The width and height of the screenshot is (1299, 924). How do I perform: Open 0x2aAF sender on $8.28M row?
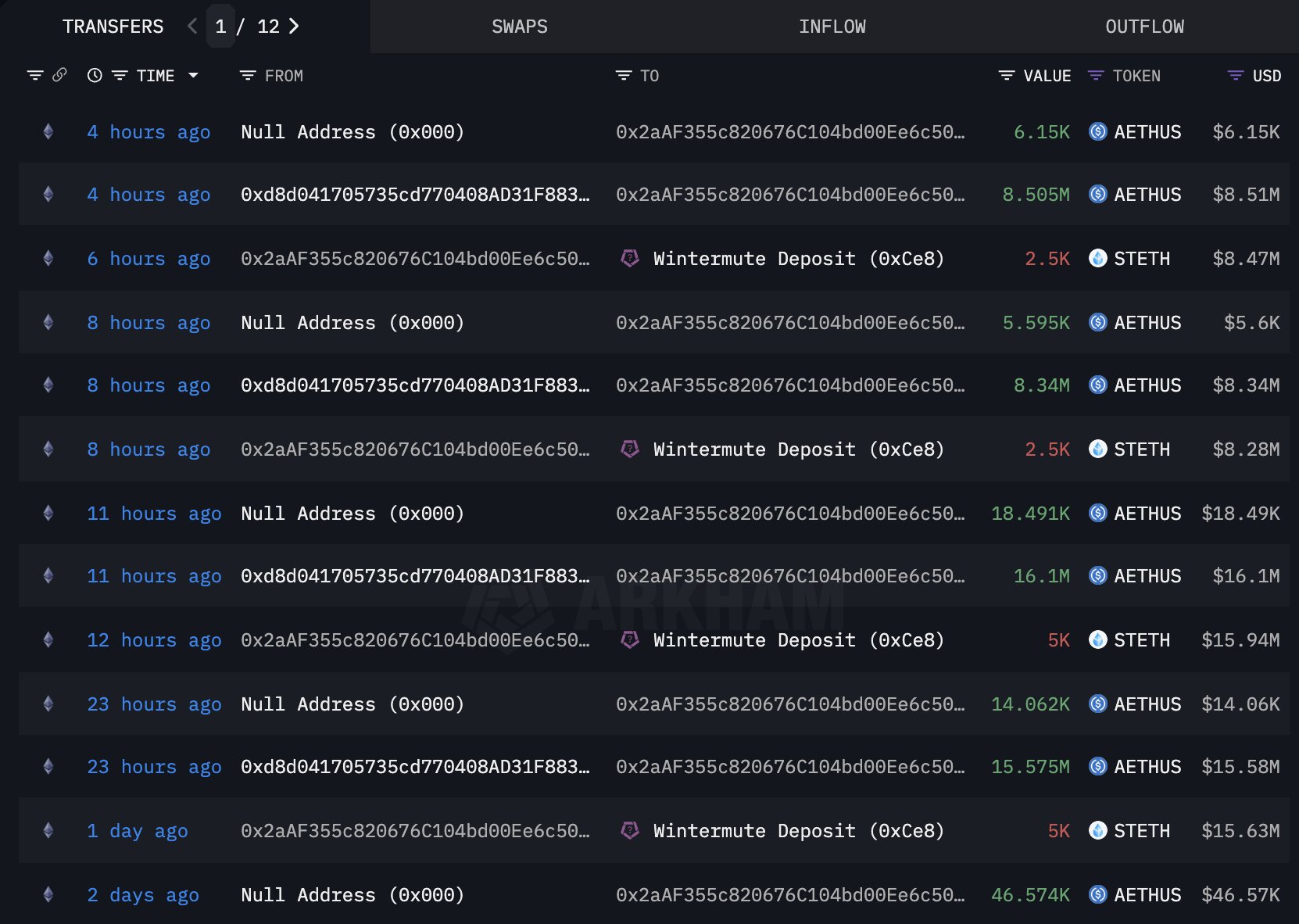tap(415, 449)
